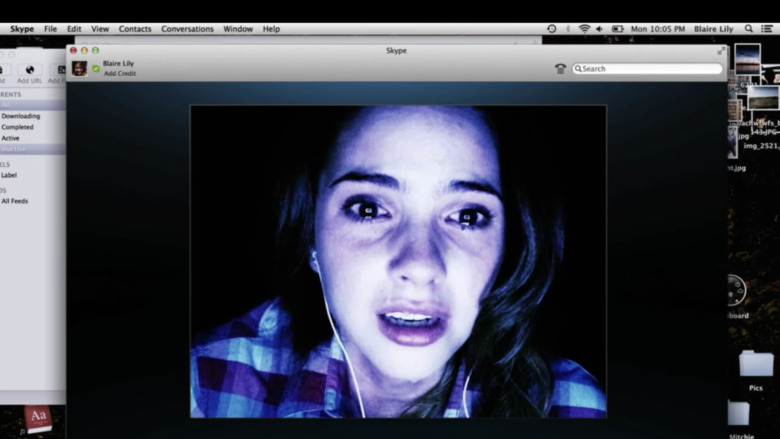Click the Blaire Lily profile avatar in Skype

(x=80, y=68)
